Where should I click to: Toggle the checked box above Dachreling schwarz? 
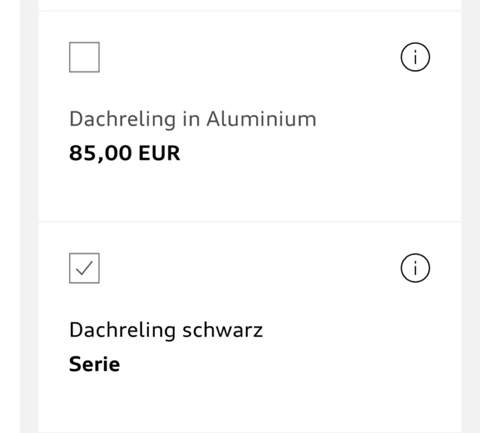pos(84,268)
